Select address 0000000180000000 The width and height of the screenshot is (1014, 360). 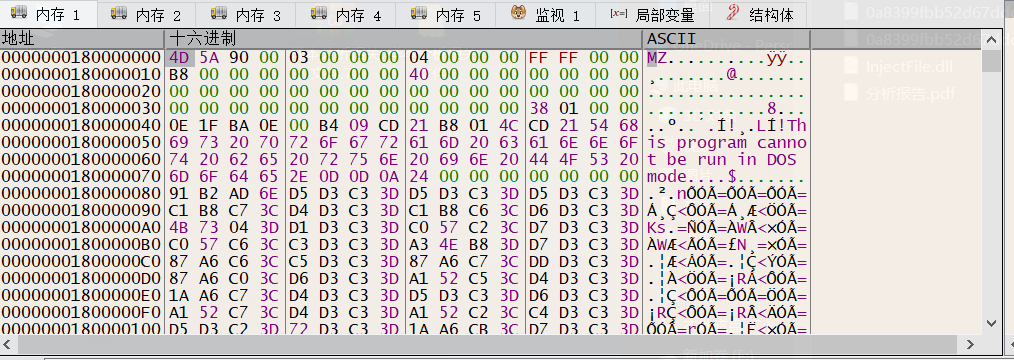tap(81, 58)
